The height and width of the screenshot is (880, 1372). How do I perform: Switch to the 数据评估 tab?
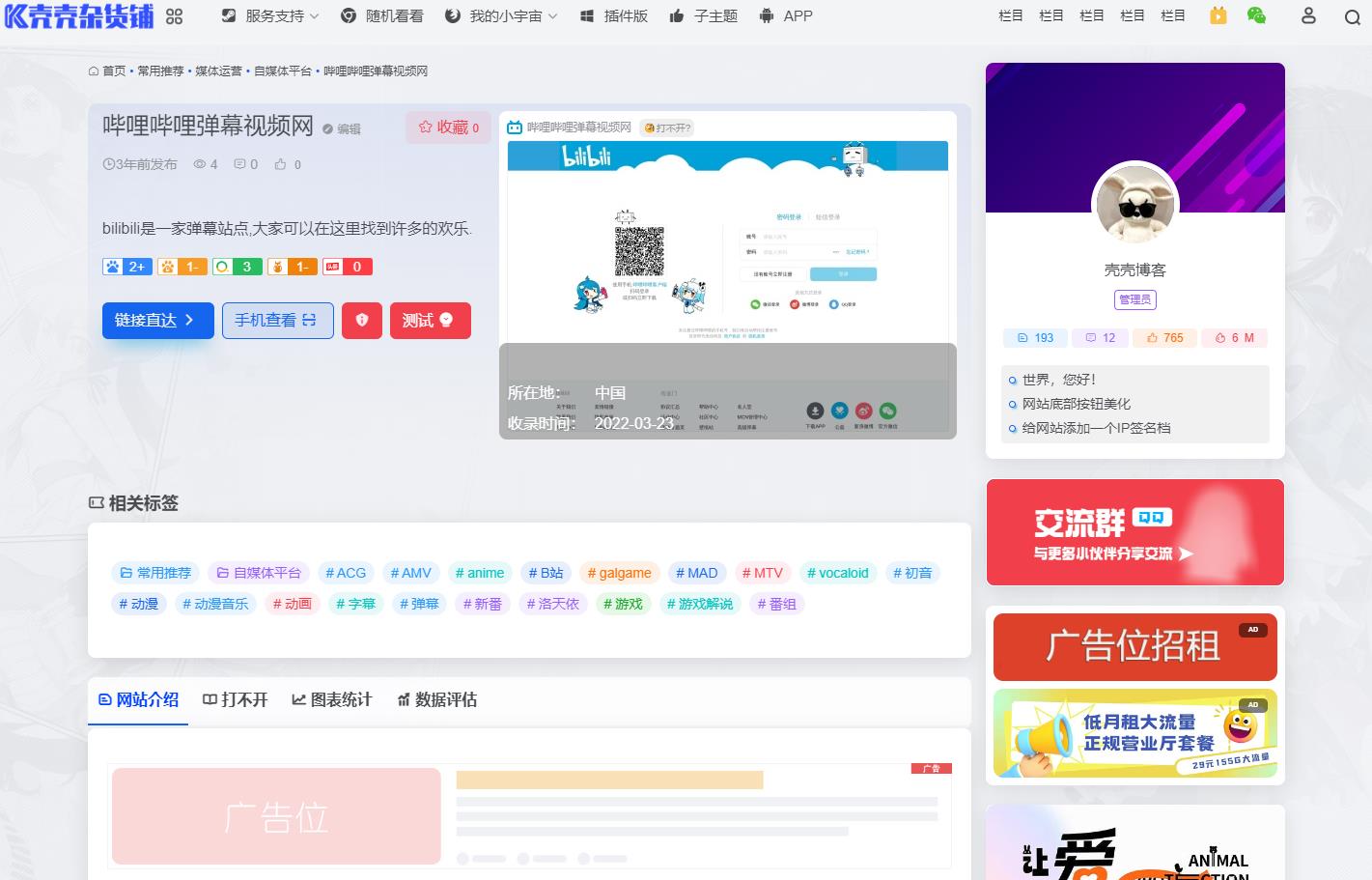click(x=436, y=699)
